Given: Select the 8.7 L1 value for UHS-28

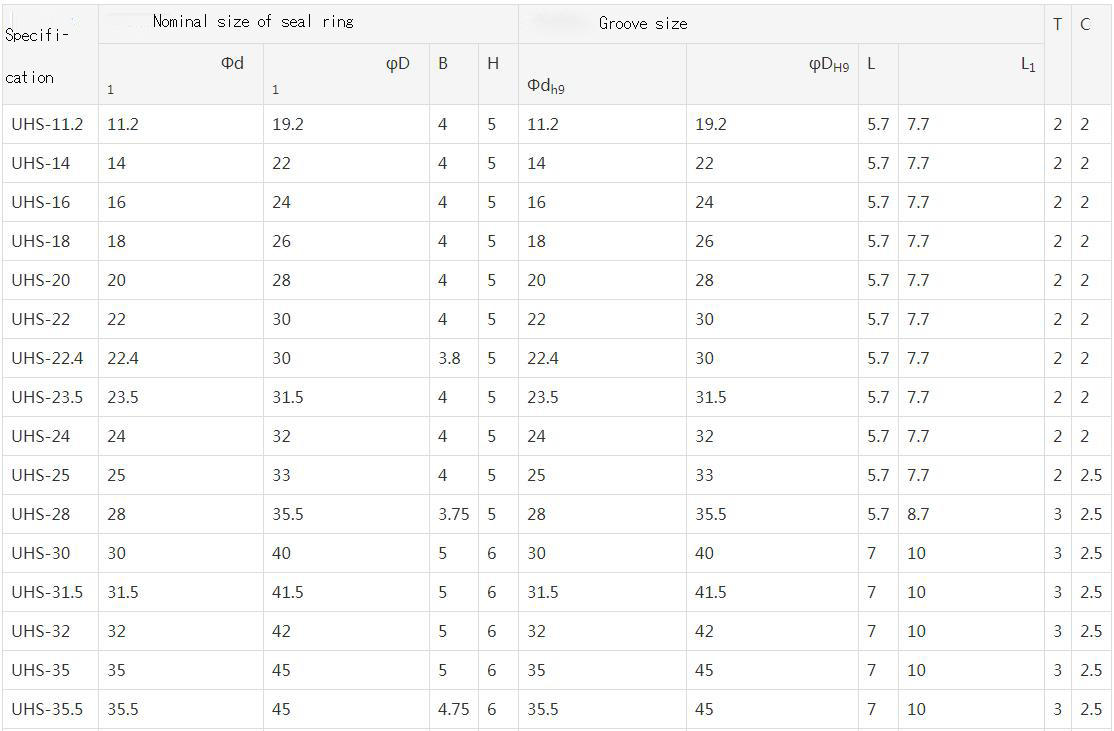Looking at the screenshot, I should 918,514.
